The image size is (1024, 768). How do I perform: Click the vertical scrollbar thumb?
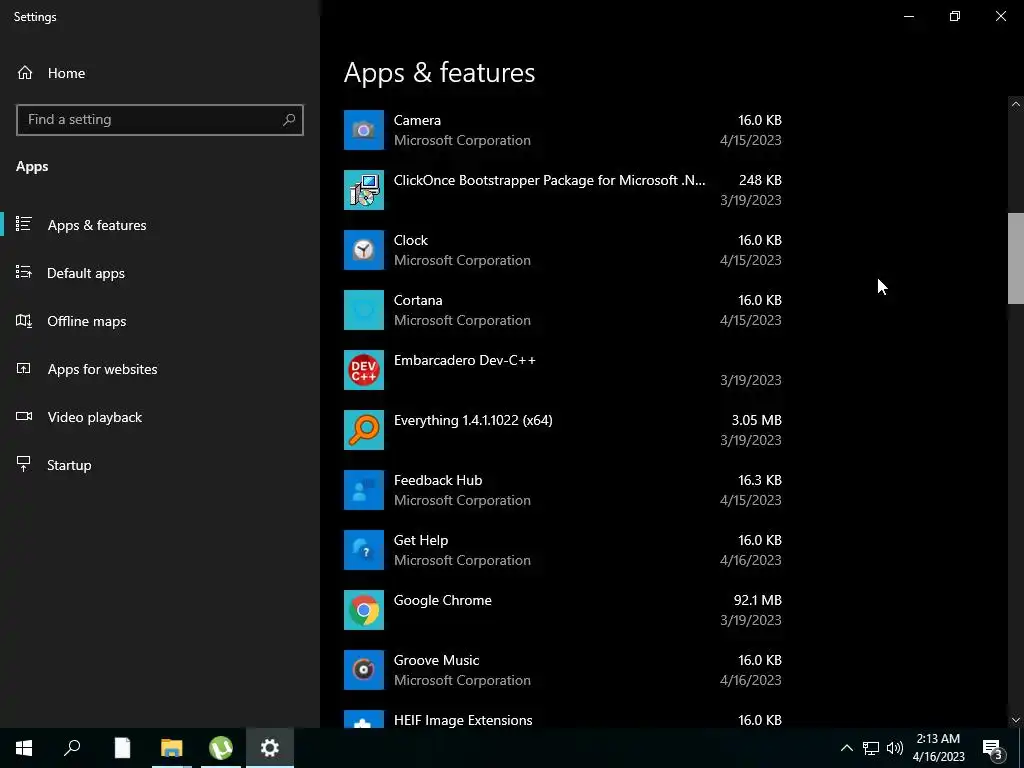pyautogui.click(x=1016, y=259)
